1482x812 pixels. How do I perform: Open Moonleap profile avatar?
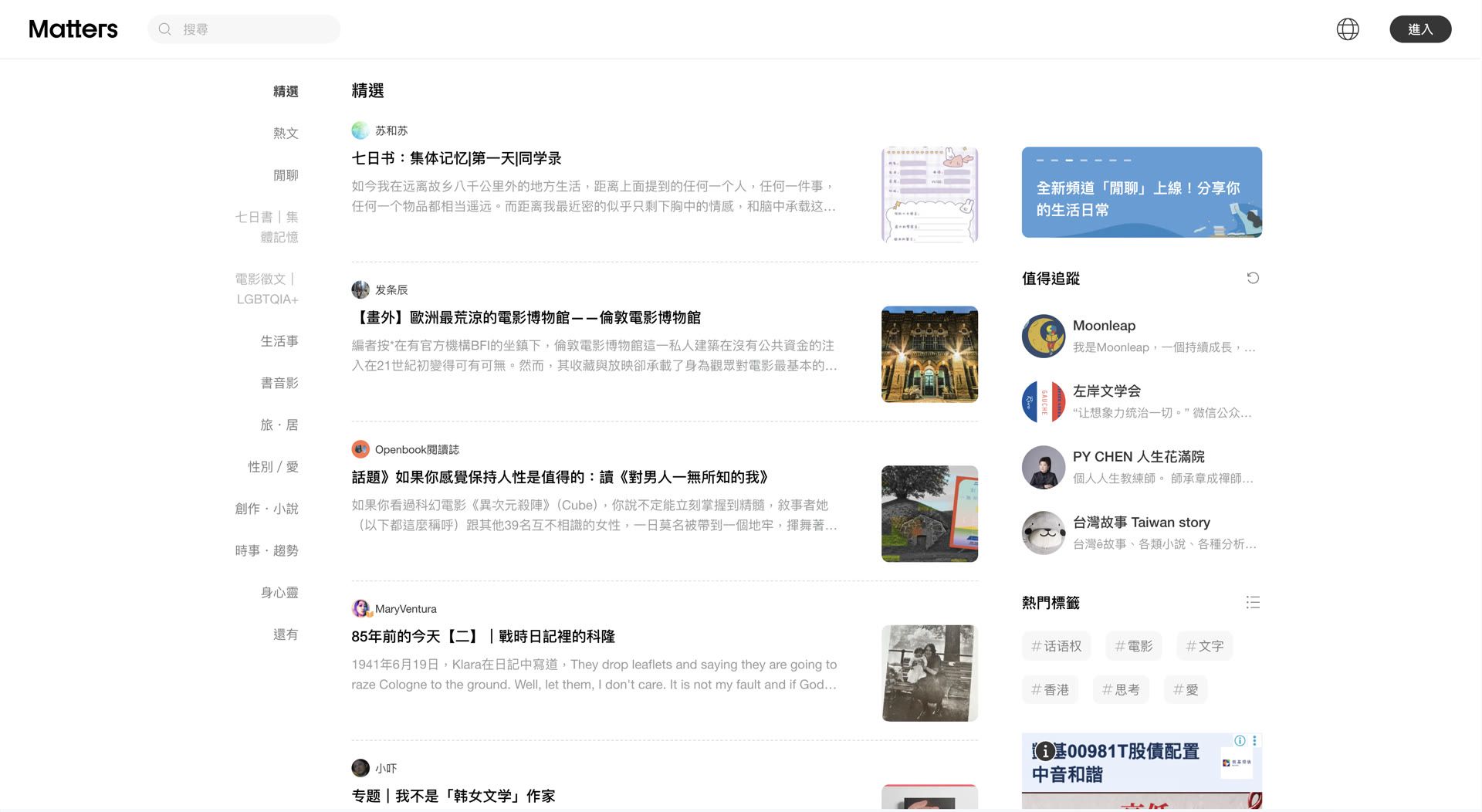click(1044, 336)
